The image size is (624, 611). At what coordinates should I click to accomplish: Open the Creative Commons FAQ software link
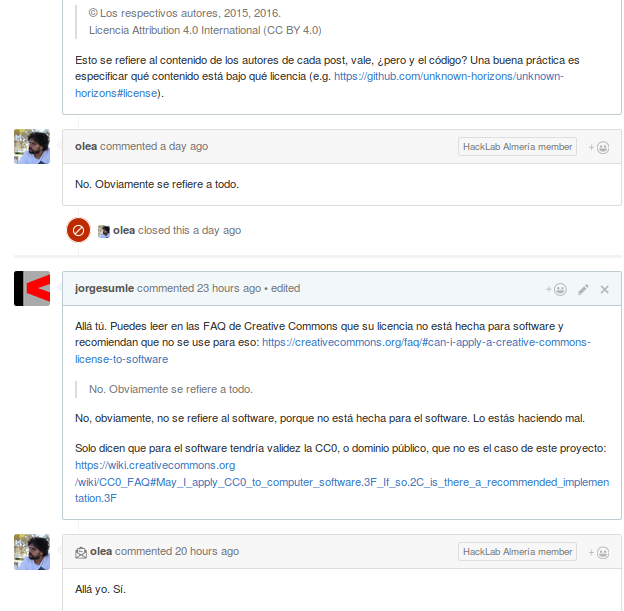point(425,342)
